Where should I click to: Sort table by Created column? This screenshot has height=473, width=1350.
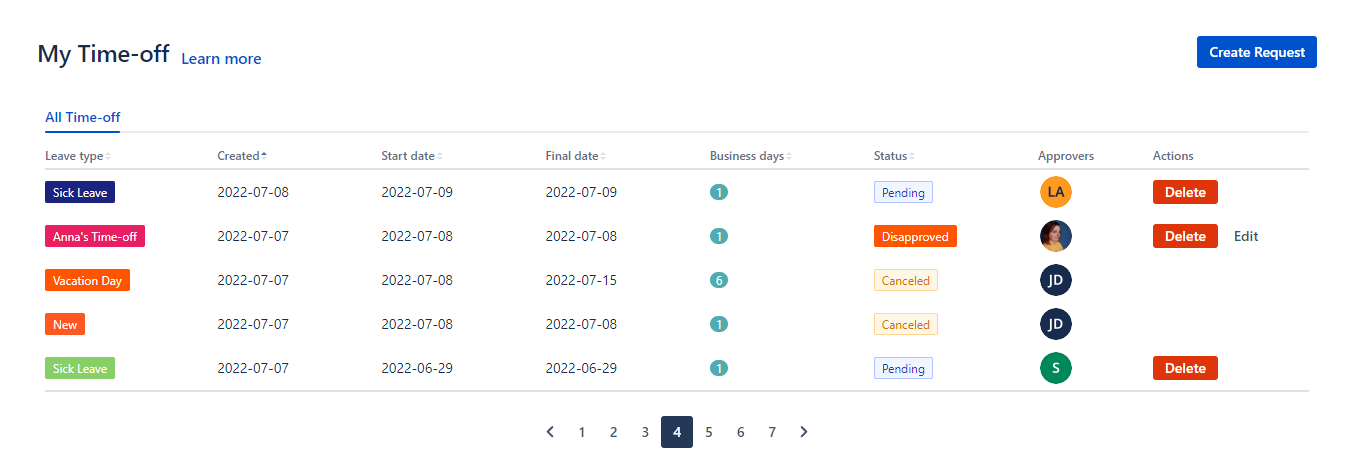pyautogui.click(x=242, y=156)
